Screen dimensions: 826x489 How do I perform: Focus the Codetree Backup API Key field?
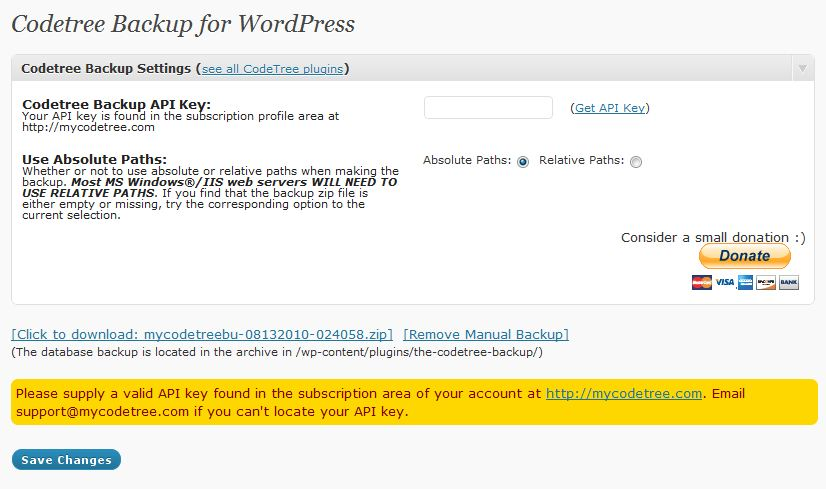click(488, 107)
